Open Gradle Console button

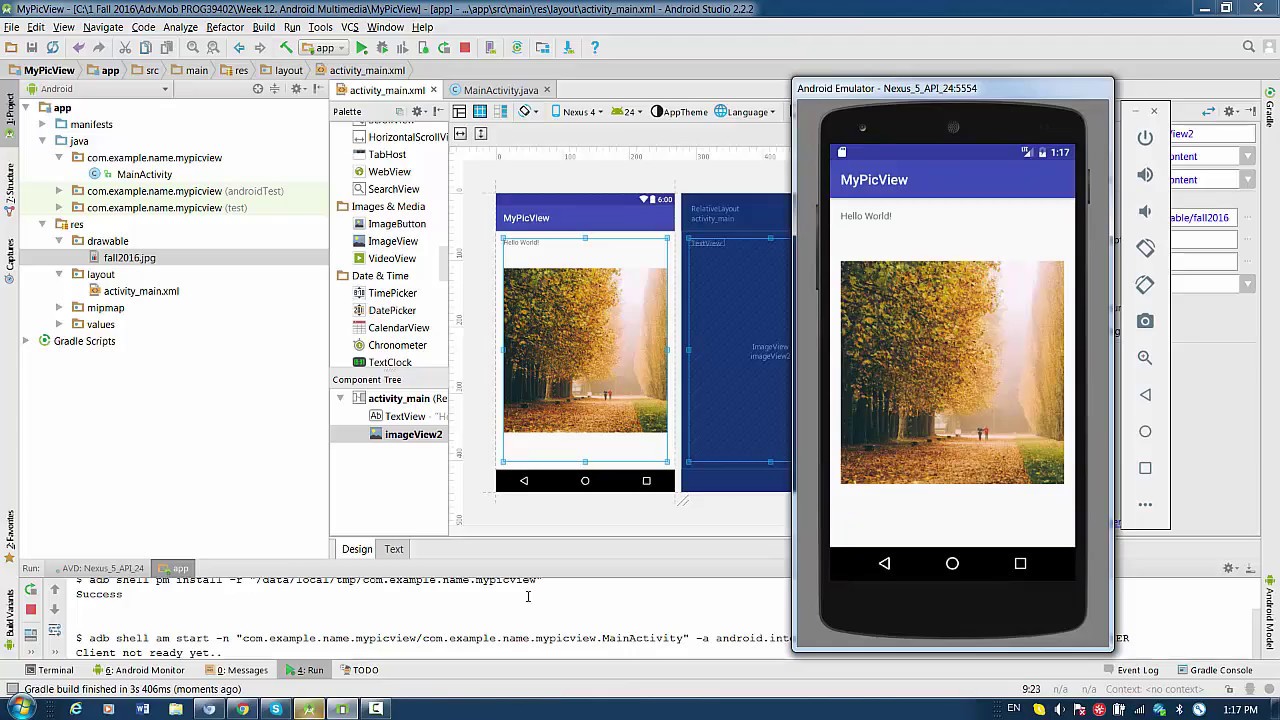tap(1214, 670)
